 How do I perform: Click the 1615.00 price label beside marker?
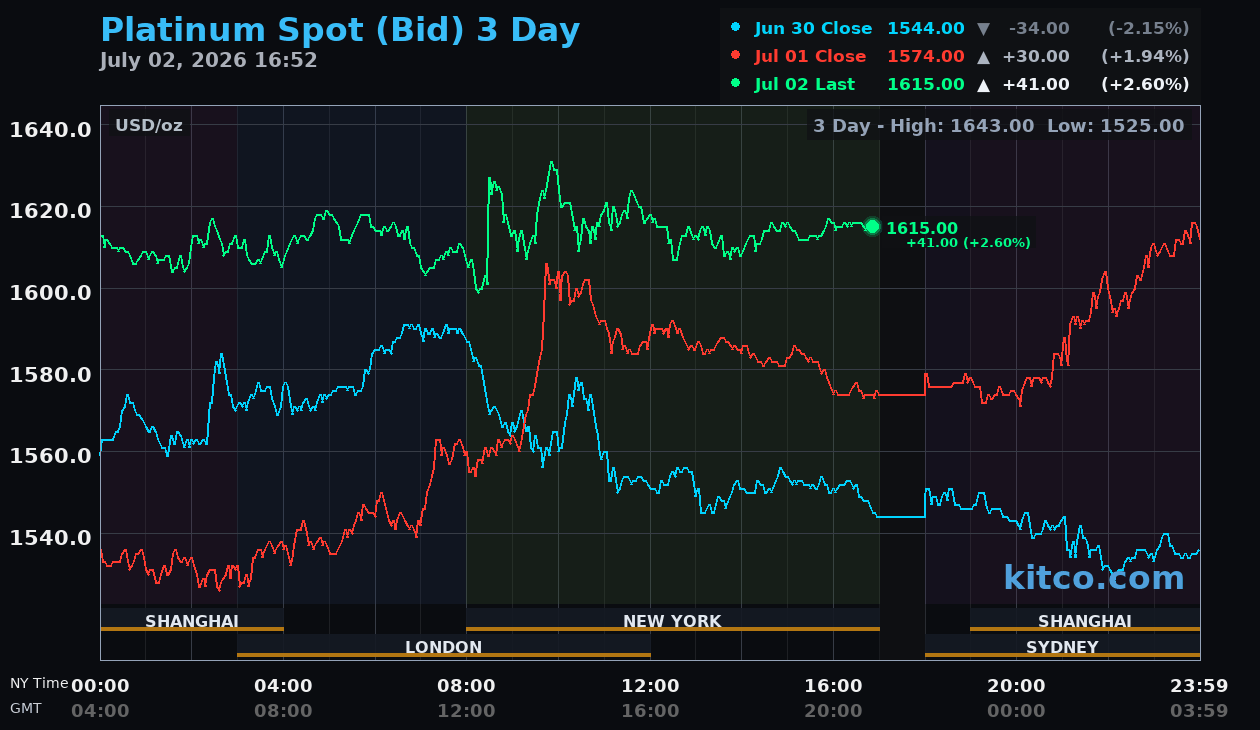coord(922,229)
